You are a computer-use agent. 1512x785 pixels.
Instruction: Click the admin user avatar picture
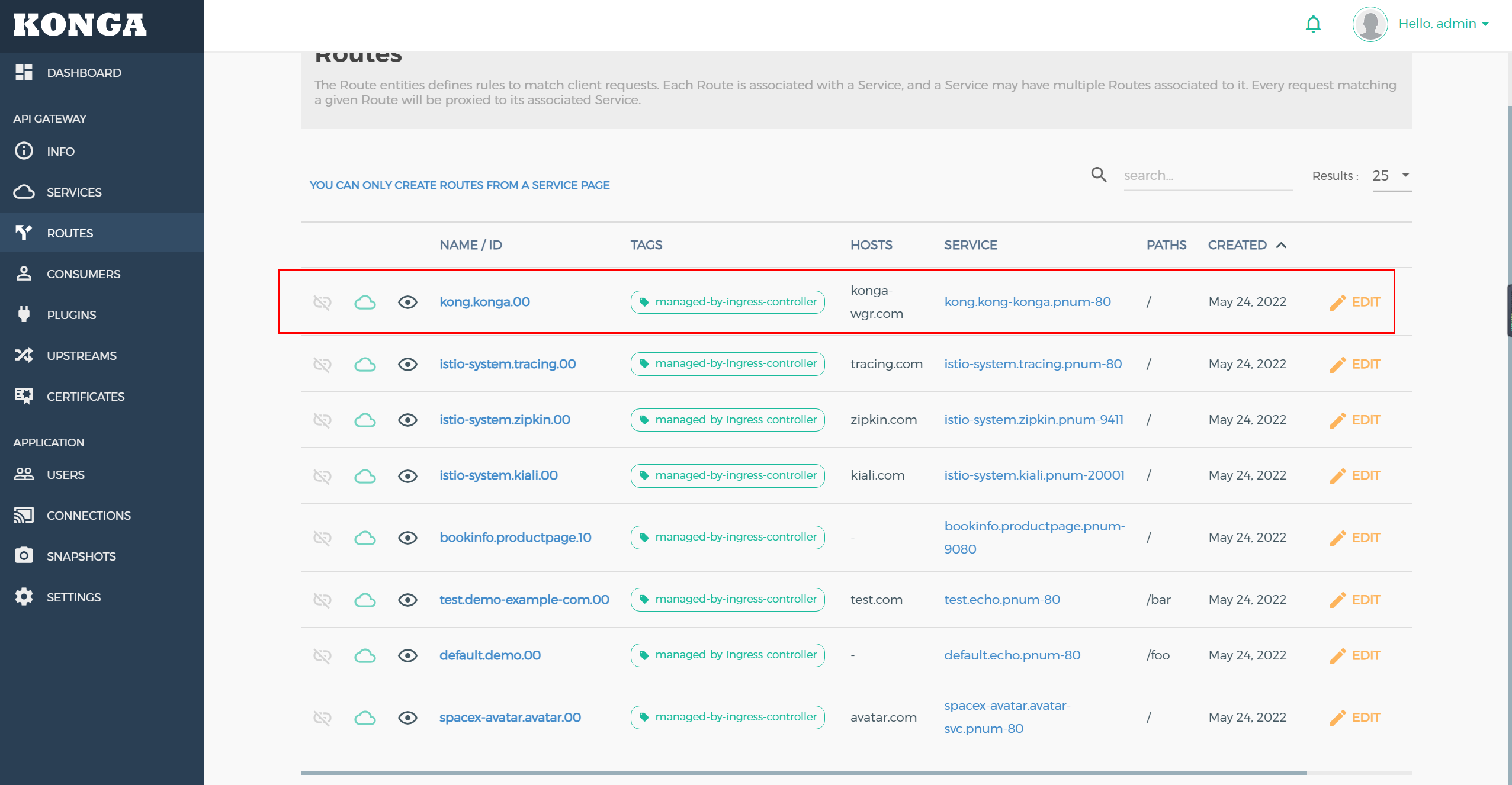[x=1370, y=24]
